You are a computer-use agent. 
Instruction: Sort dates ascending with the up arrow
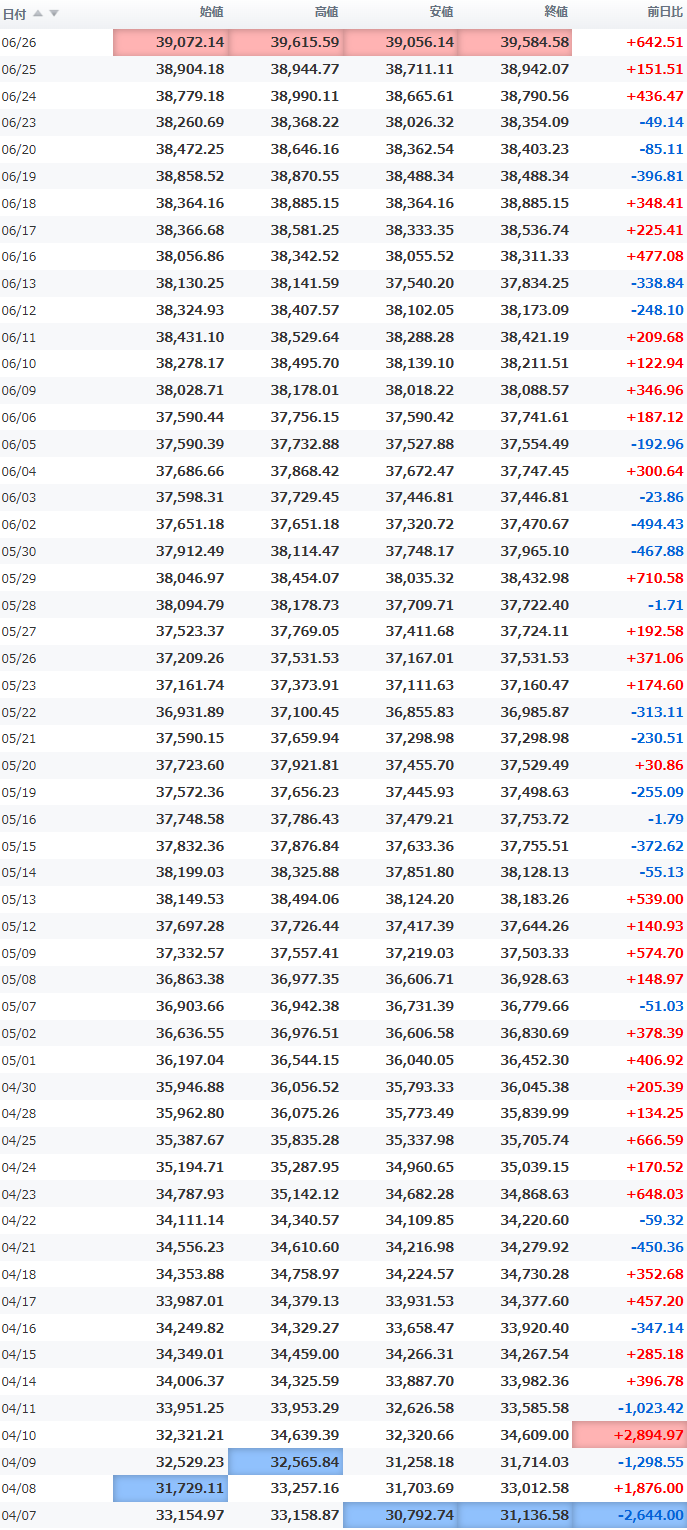[x=38, y=13]
